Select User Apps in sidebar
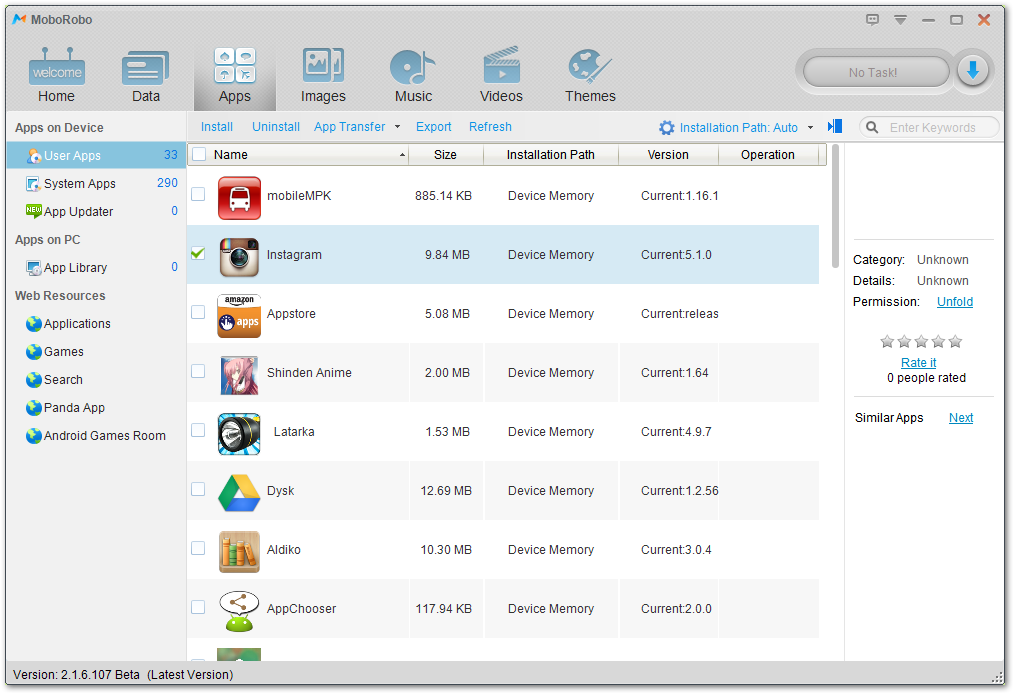Viewport: 1014px width, 694px height. pos(96,155)
